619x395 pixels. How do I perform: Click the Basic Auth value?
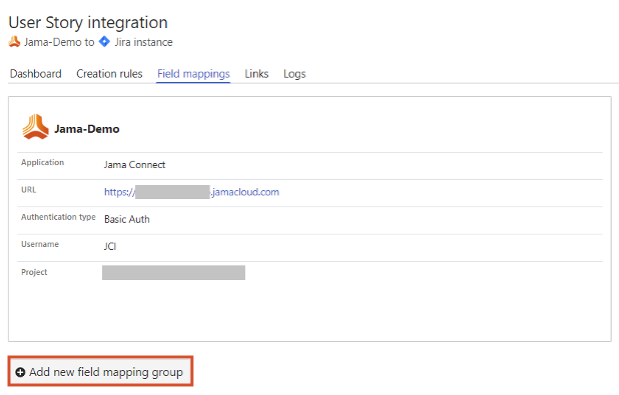127,219
